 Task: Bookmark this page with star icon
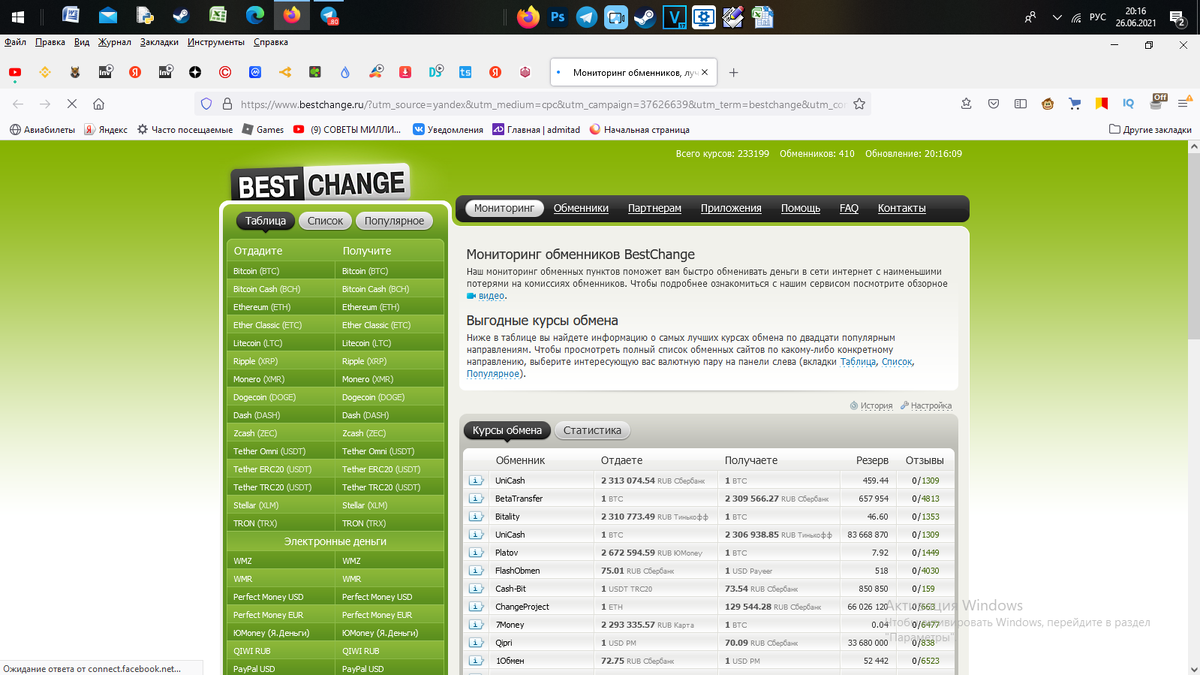tap(859, 103)
